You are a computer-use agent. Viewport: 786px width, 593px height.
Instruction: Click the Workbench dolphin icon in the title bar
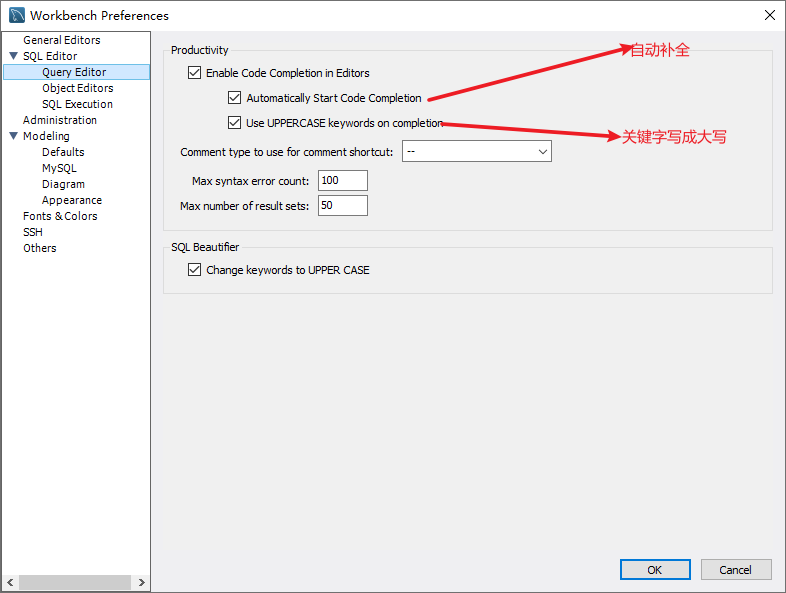pos(17,15)
